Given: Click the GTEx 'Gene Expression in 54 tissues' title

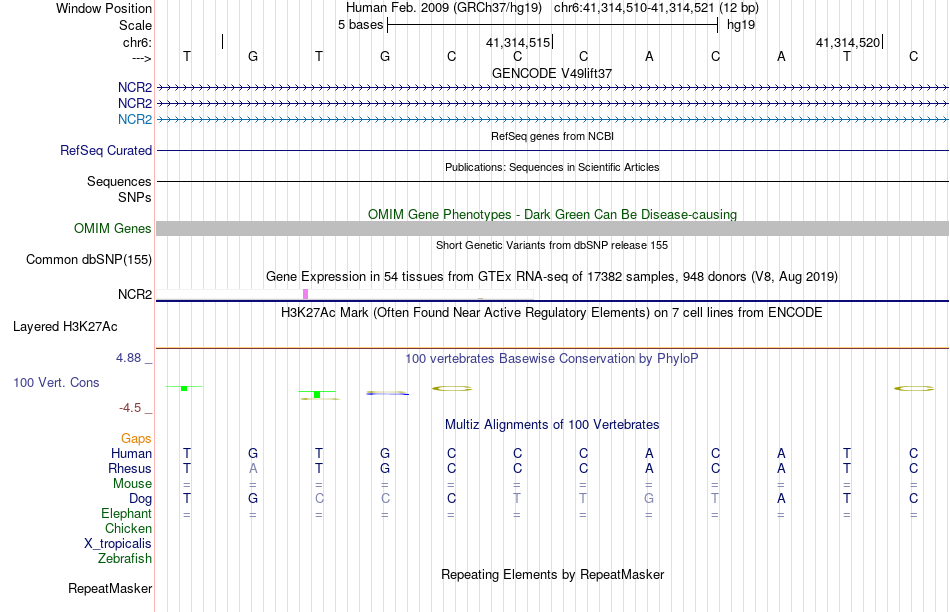Looking at the screenshot, I should tap(552, 277).
